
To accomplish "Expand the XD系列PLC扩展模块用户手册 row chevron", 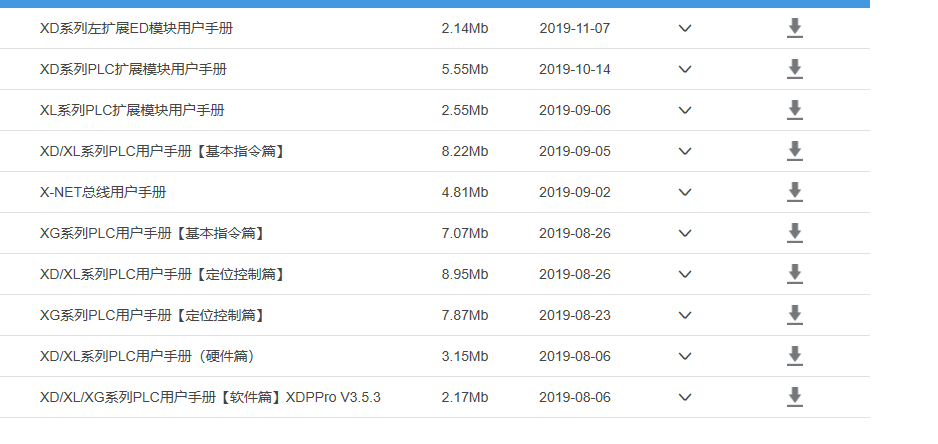I will (685, 69).
